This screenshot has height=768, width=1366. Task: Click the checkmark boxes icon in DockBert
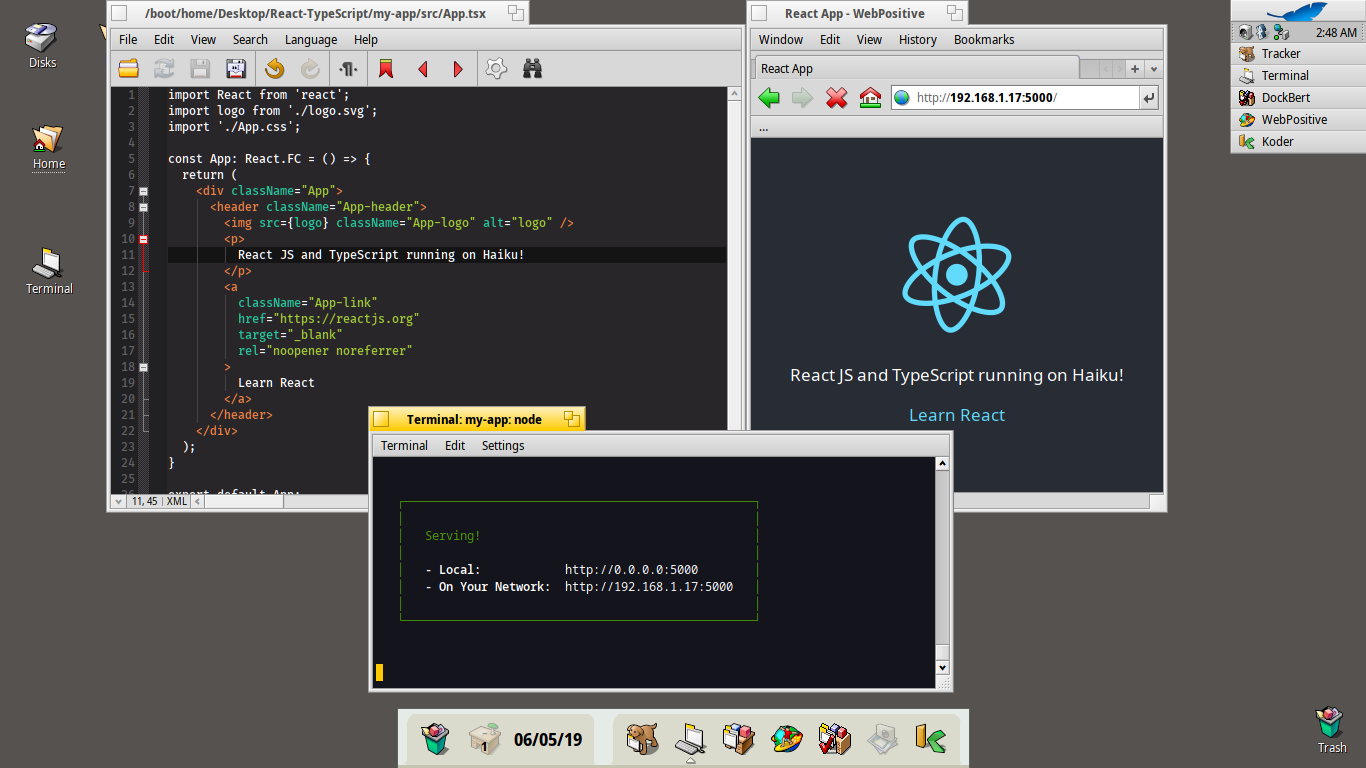[835, 739]
